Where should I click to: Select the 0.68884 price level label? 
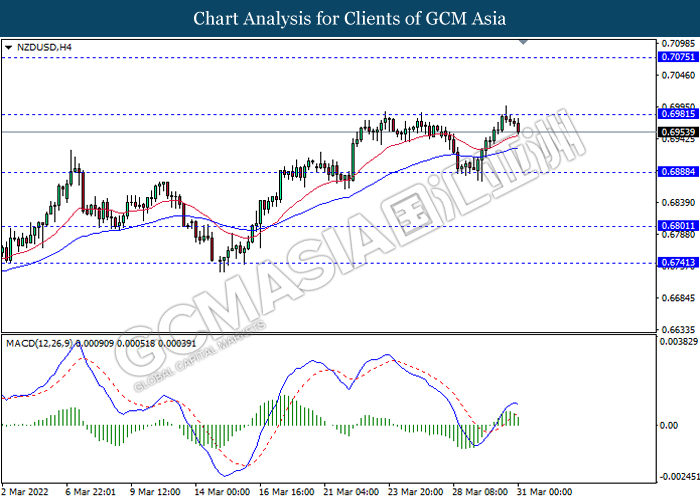(678, 172)
